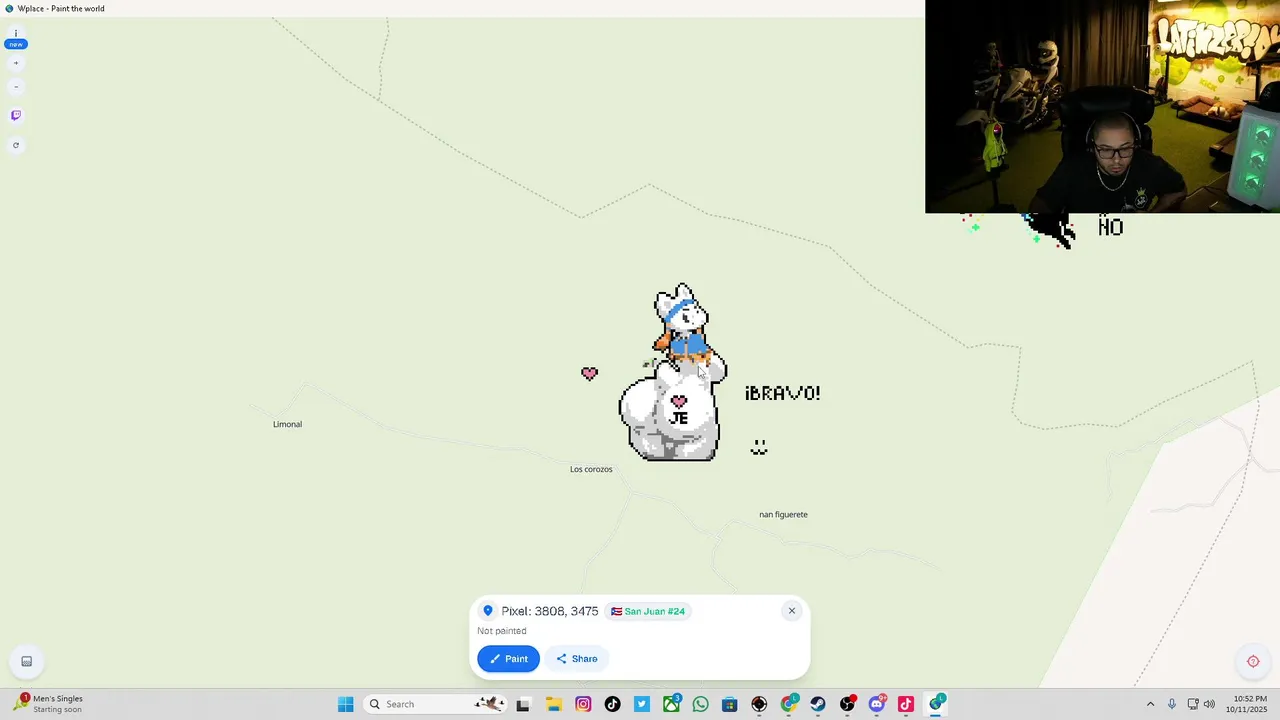Open the San Juan #24 region link

(648, 611)
